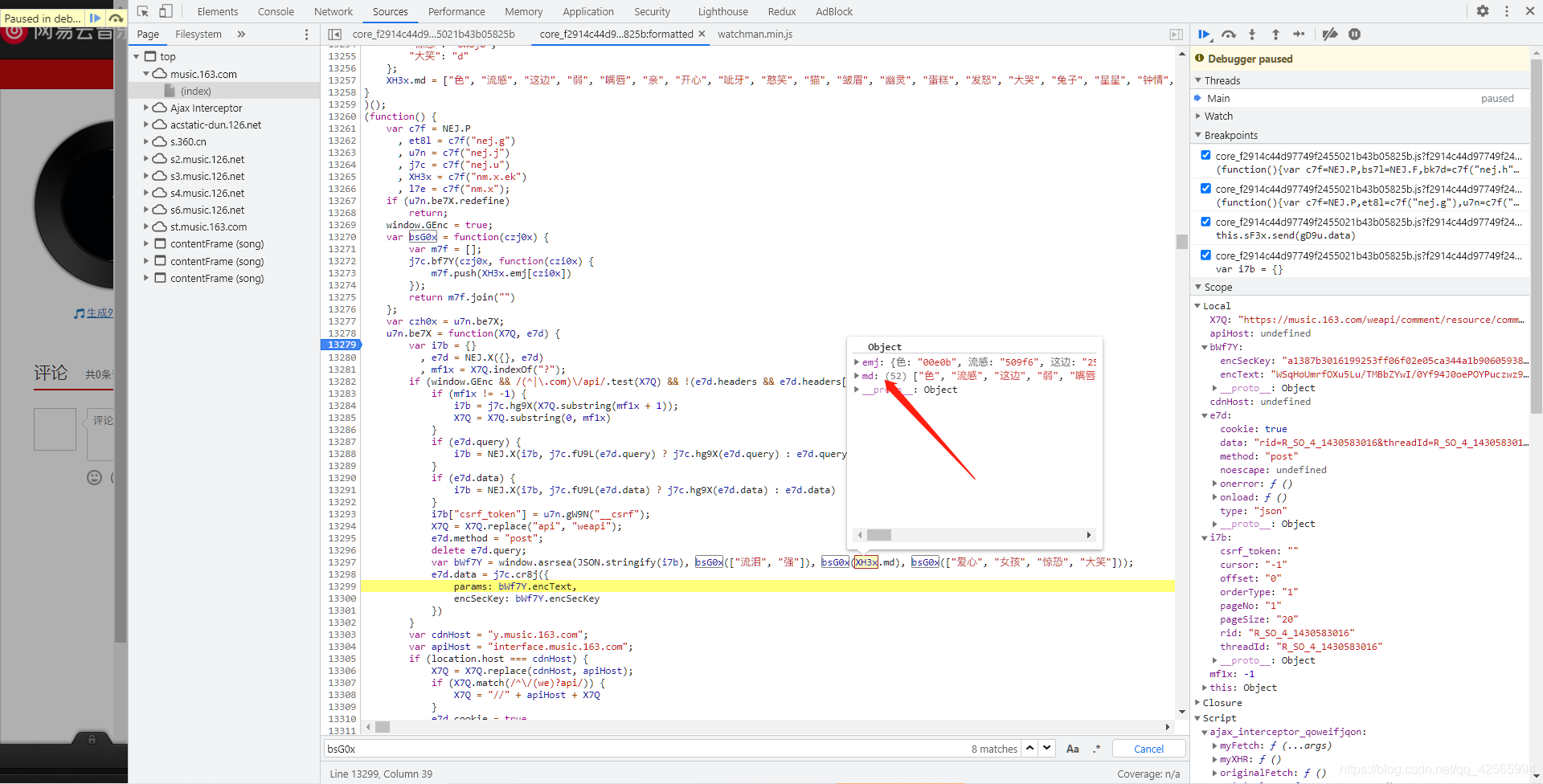Open the Network tab

334,11
